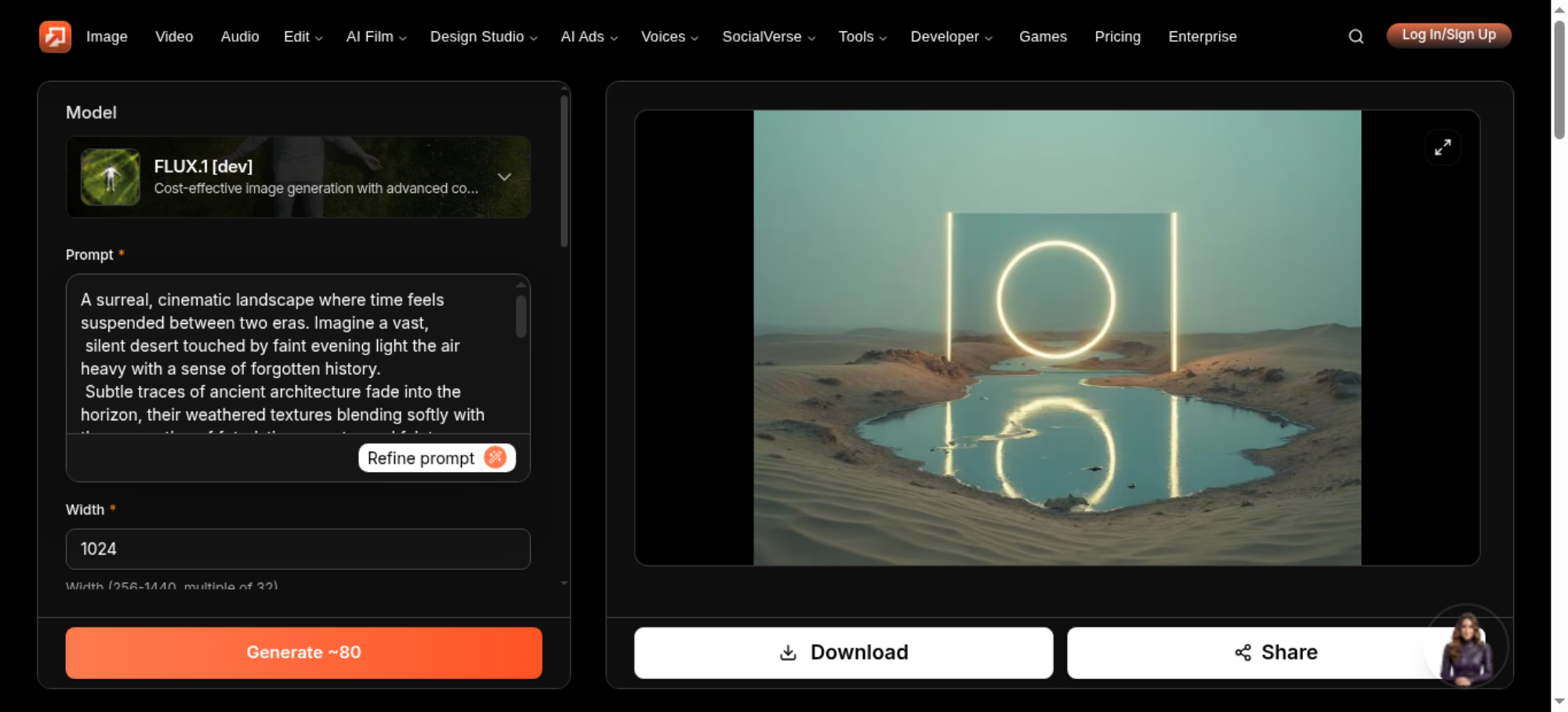Click the Refine prompt button

tap(437, 458)
